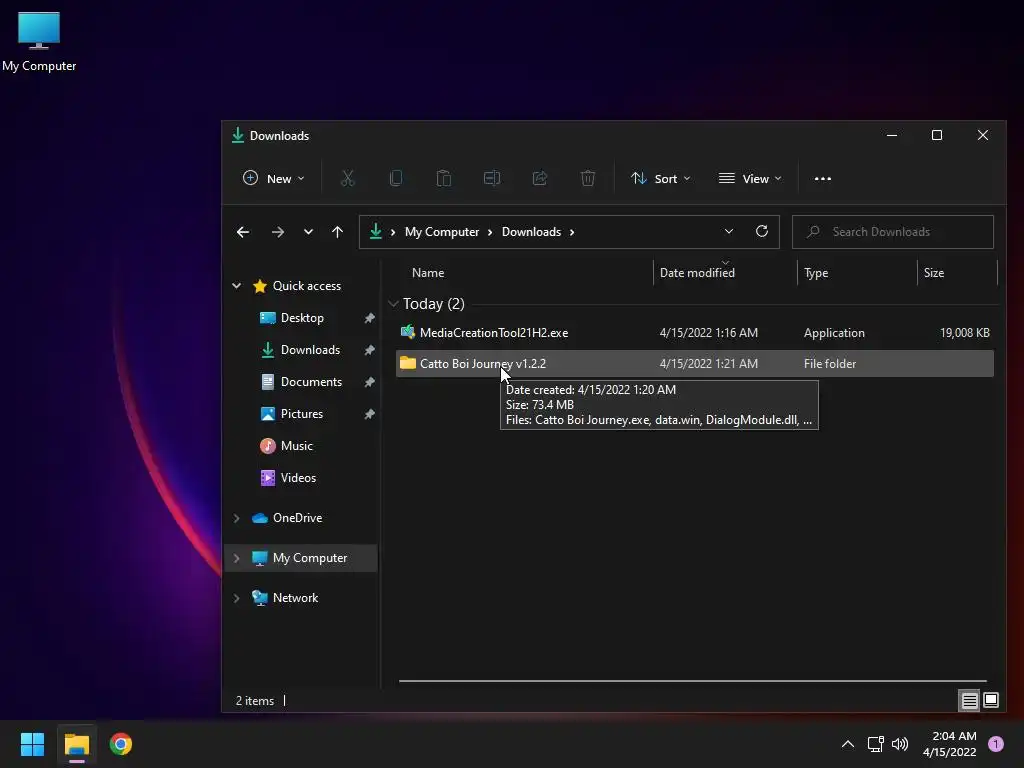Click the Rename icon in toolbar
The image size is (1024, 768).
click(x=492, y=178)
